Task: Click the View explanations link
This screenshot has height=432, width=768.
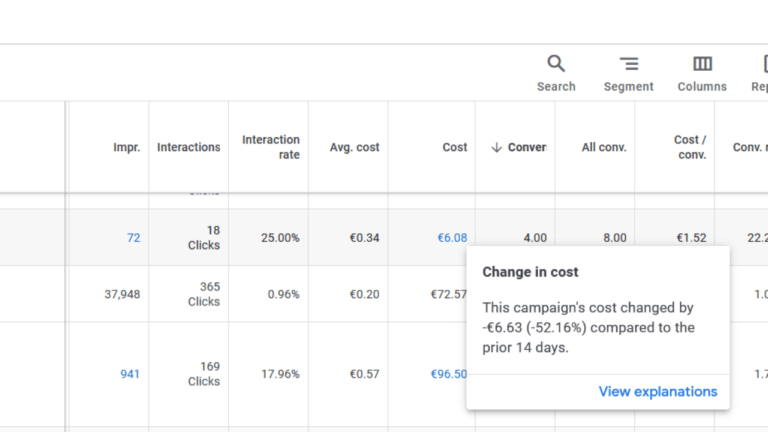Action: (658, 391)
